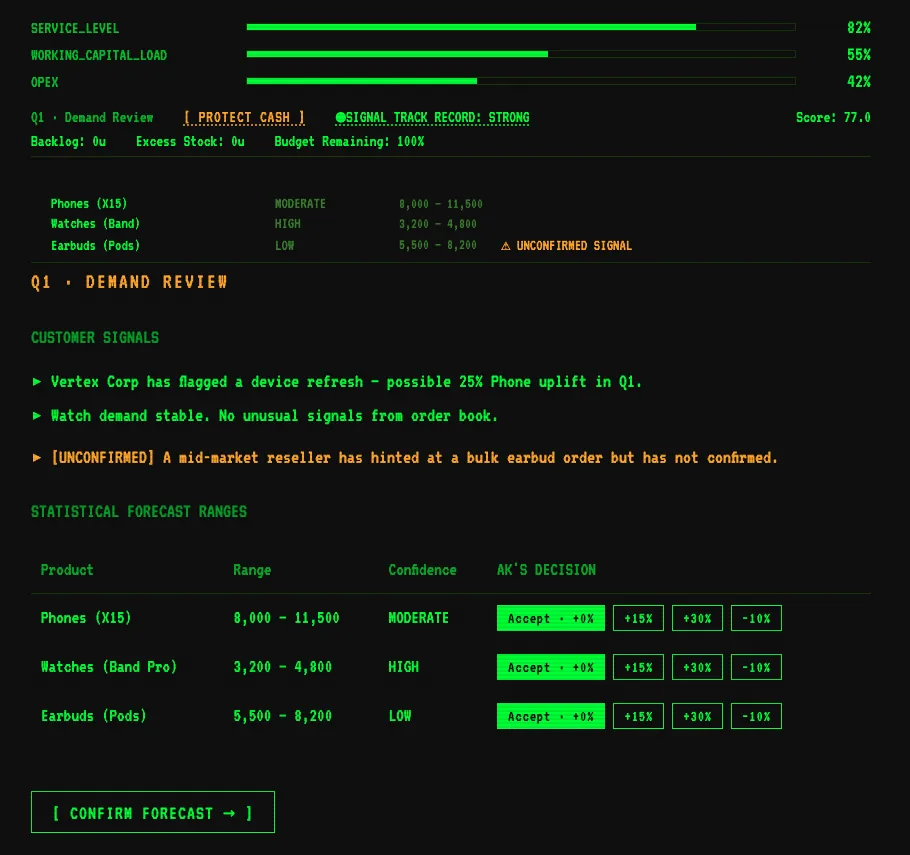Click Watches (Band) in summary list
Viewport: 910px width, 855px height.
pyautogui.click(x=95, y=224)
